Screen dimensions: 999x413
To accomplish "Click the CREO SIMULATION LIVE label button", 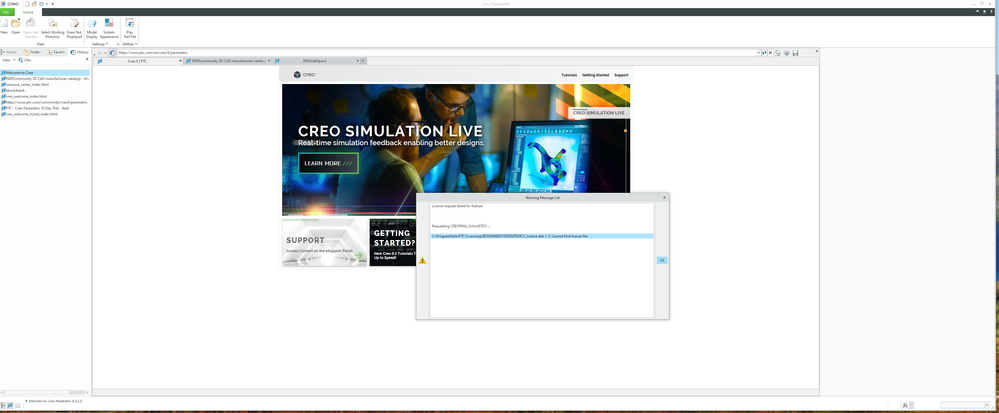I will click(599, 113).
